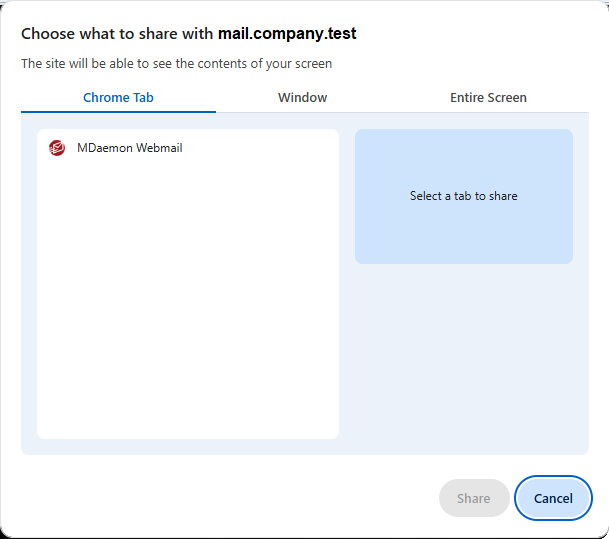
Task: Switch to the Window tab
Action: (x=302, y=97)
